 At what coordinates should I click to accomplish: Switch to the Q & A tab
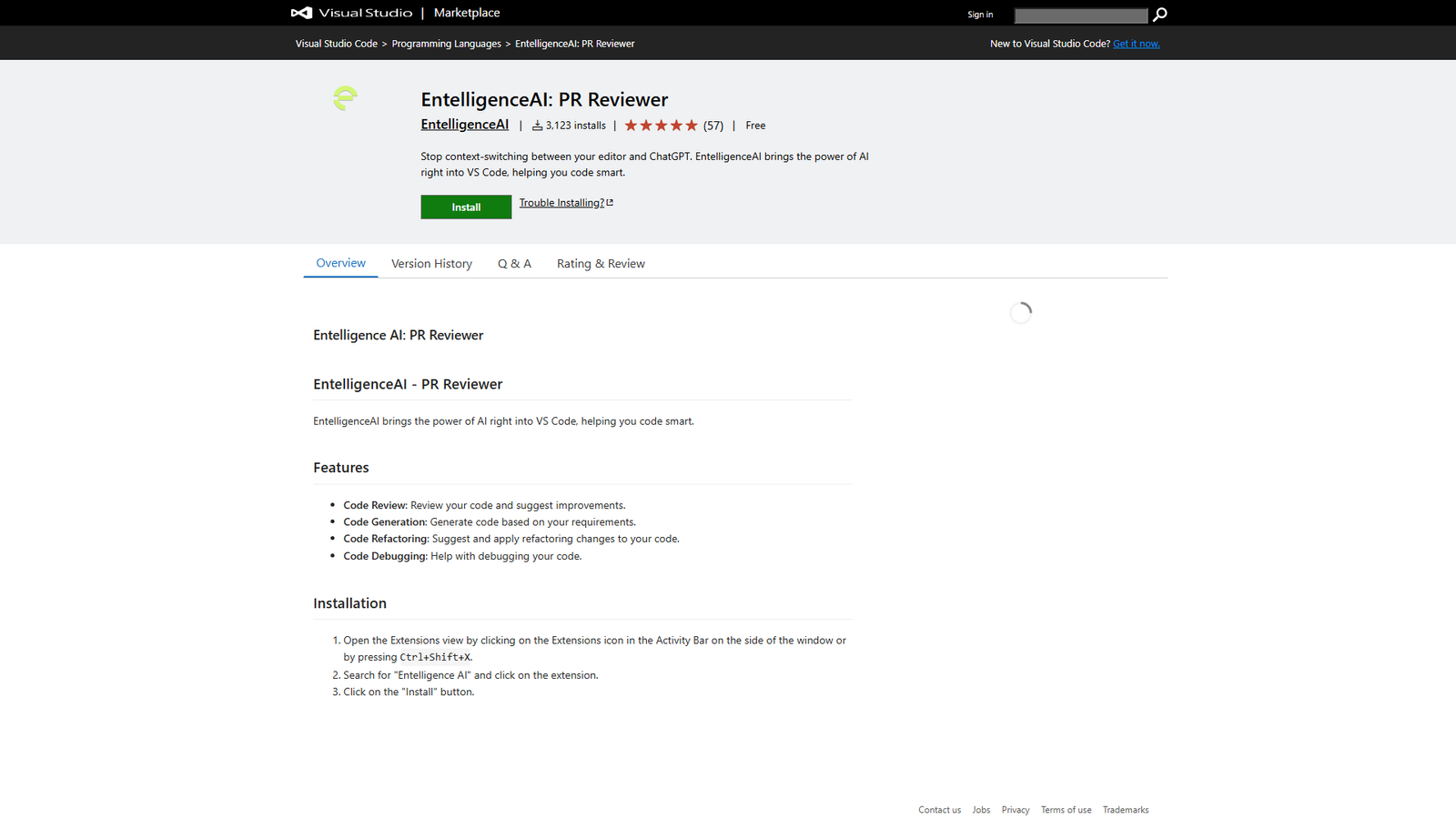[514, 263]
